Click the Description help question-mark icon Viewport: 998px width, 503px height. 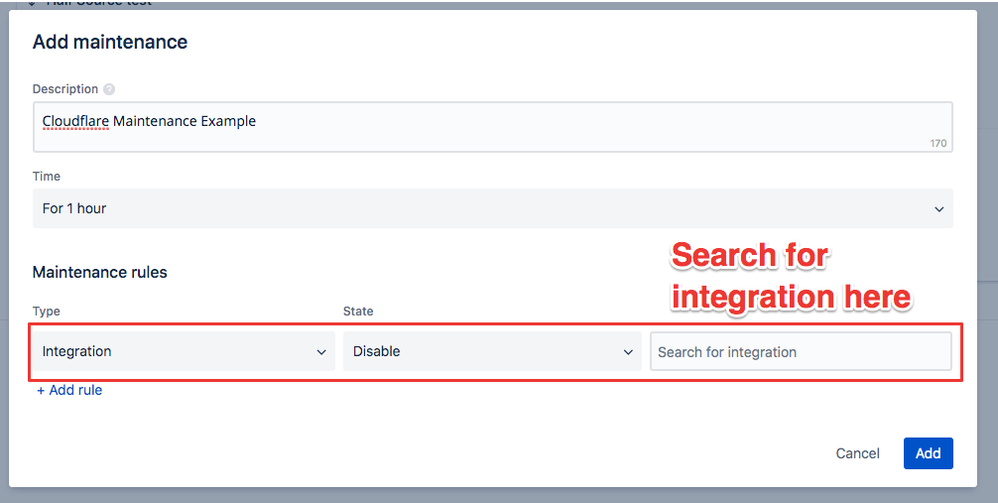pyautogui.click(x=109, y=89)
